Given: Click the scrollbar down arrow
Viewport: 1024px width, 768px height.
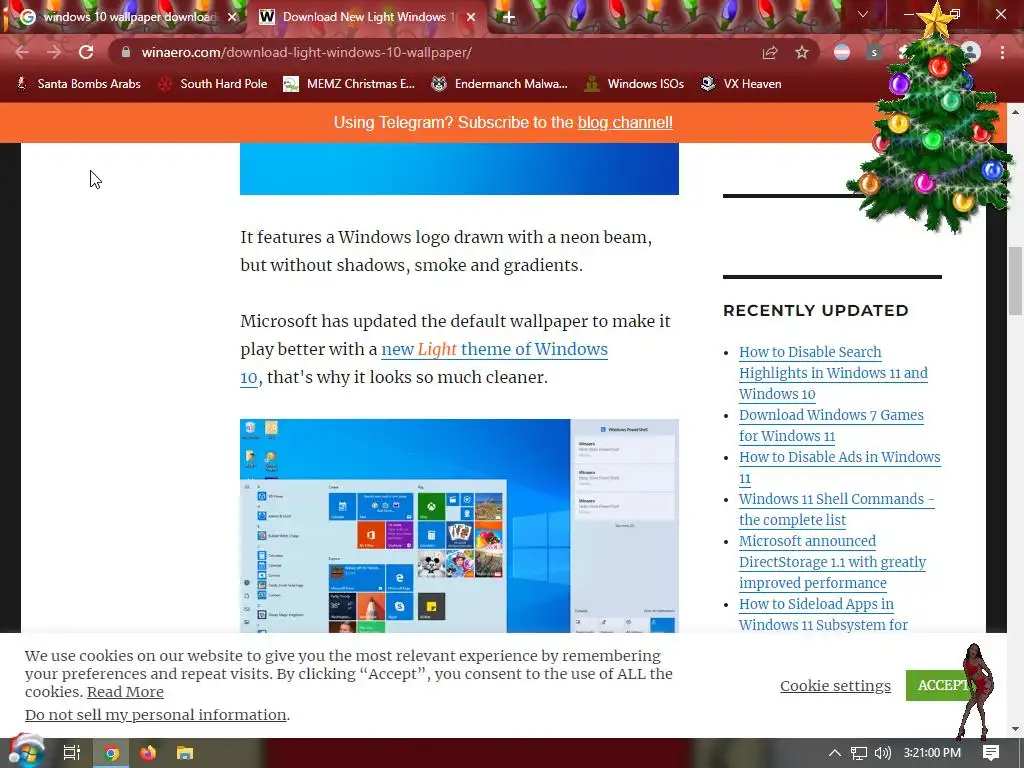Looking at the screenshot, I should (1016, 729).
